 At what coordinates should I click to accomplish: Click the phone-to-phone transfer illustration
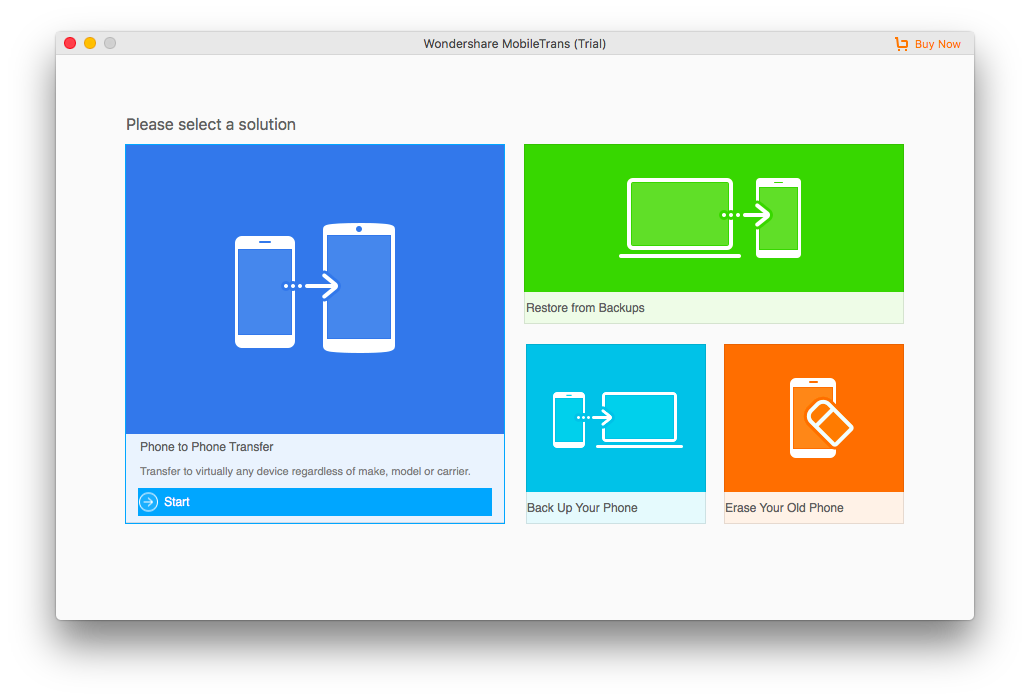315,288
